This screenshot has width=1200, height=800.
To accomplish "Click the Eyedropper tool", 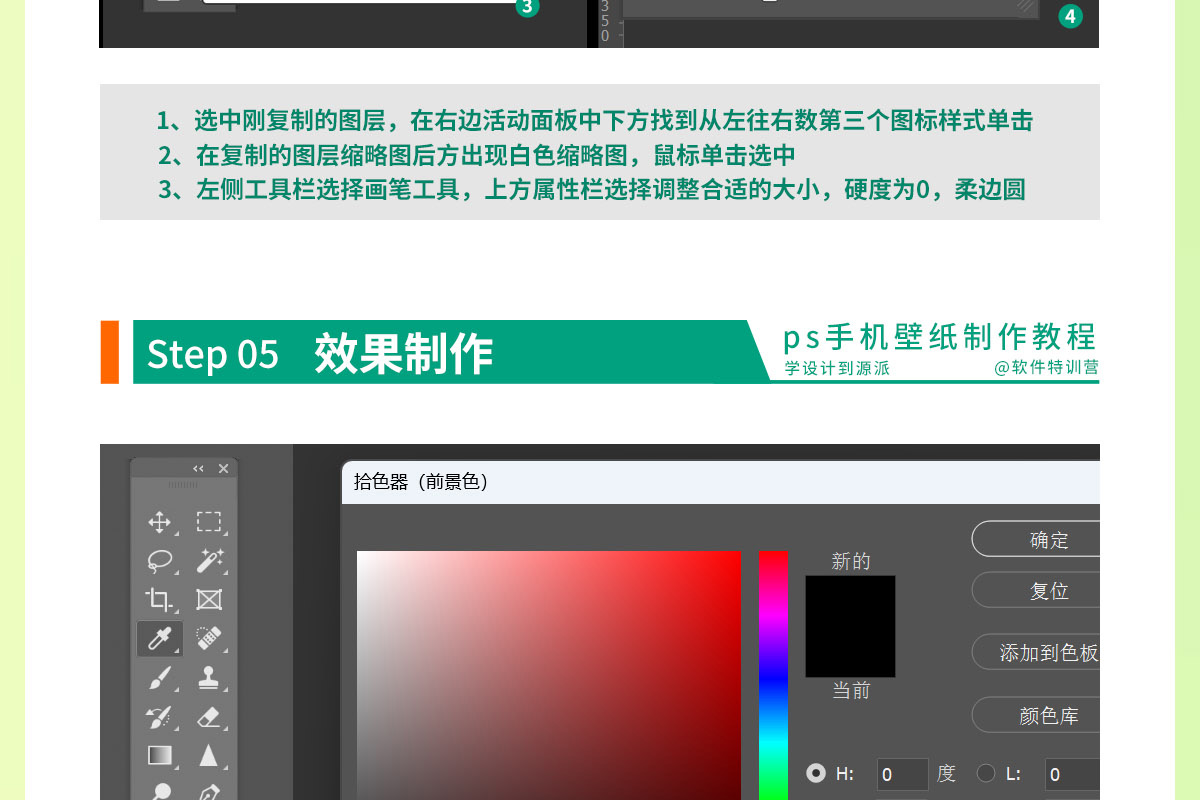I will coord(159,639).
